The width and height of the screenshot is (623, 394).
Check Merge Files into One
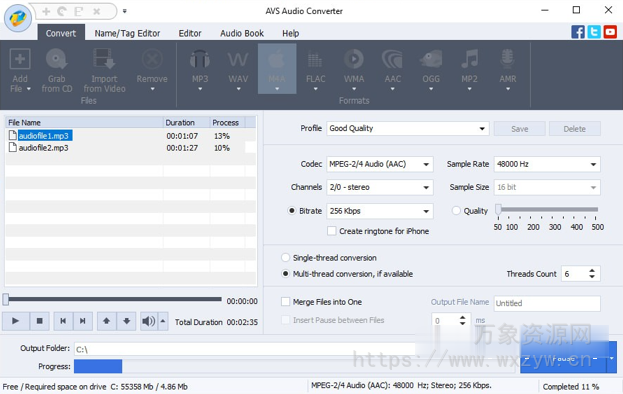coord(285,302)
